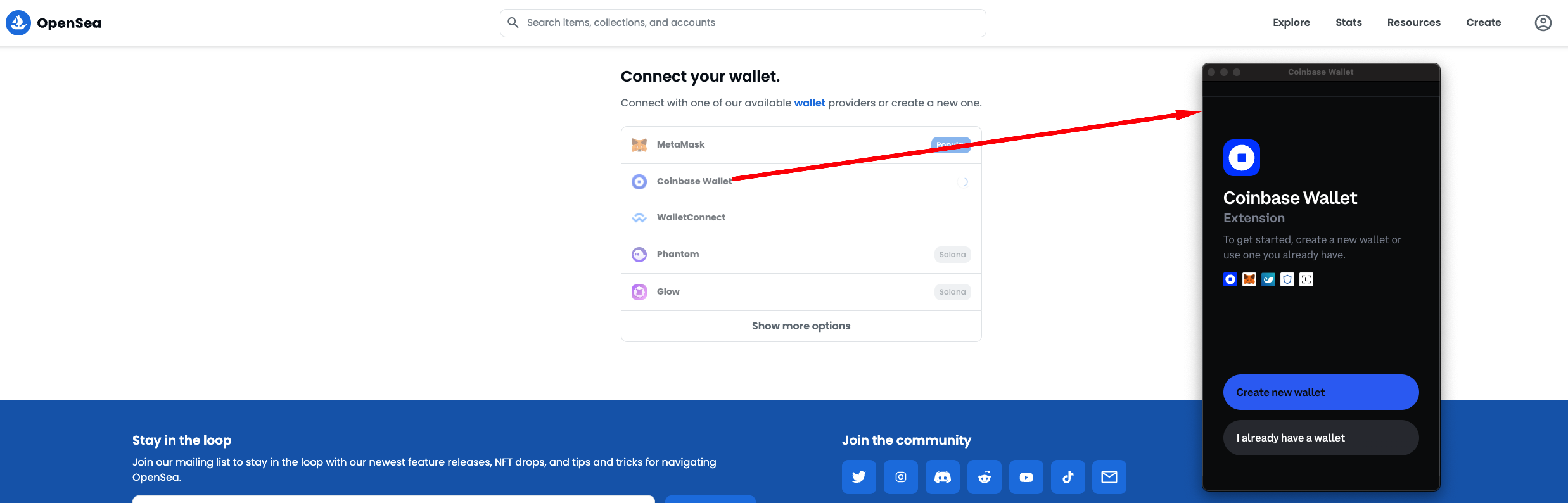Click the small MetaMask fox icon in popup
The image size is (1568, 503).
1249,279
